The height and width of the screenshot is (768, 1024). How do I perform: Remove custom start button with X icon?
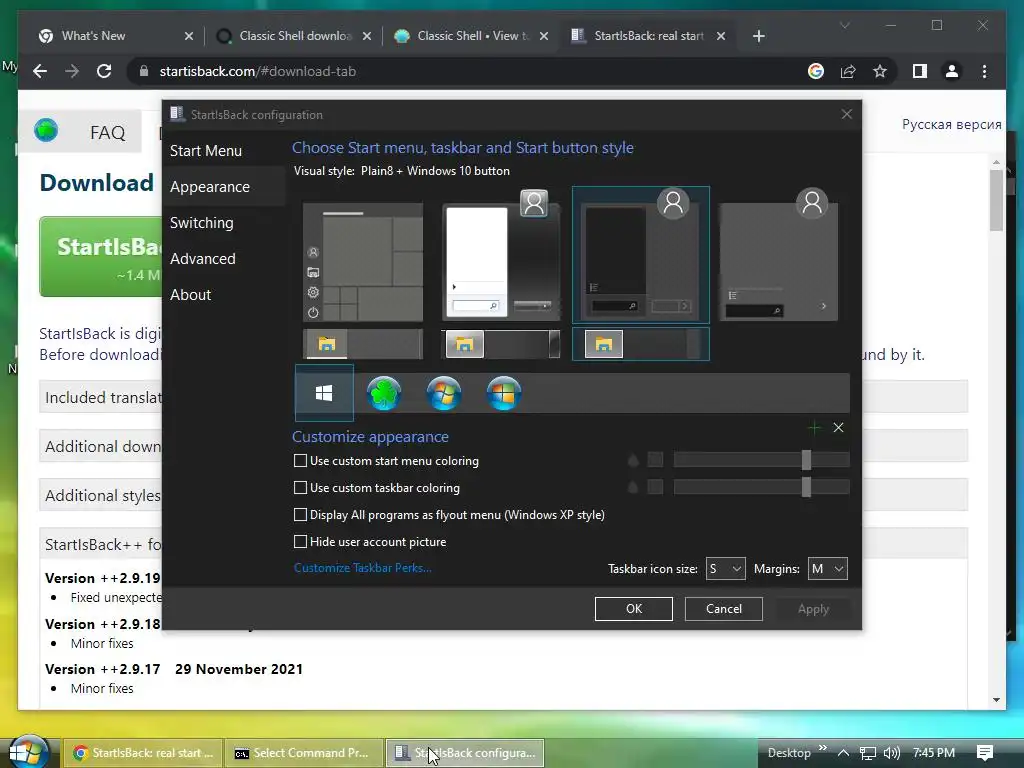click(x=839, y=428)
